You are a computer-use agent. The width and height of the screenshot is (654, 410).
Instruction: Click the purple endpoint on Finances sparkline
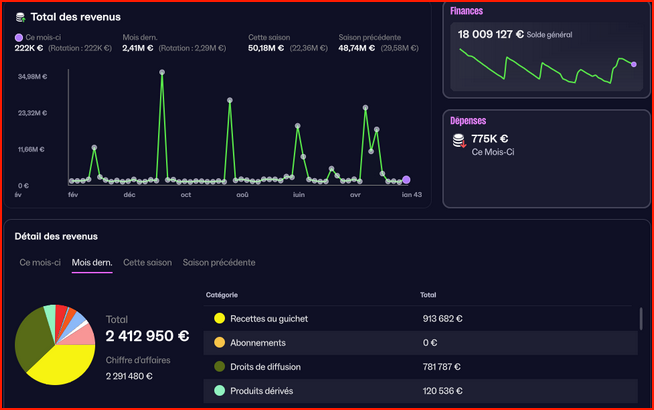(x=633, y=64)
